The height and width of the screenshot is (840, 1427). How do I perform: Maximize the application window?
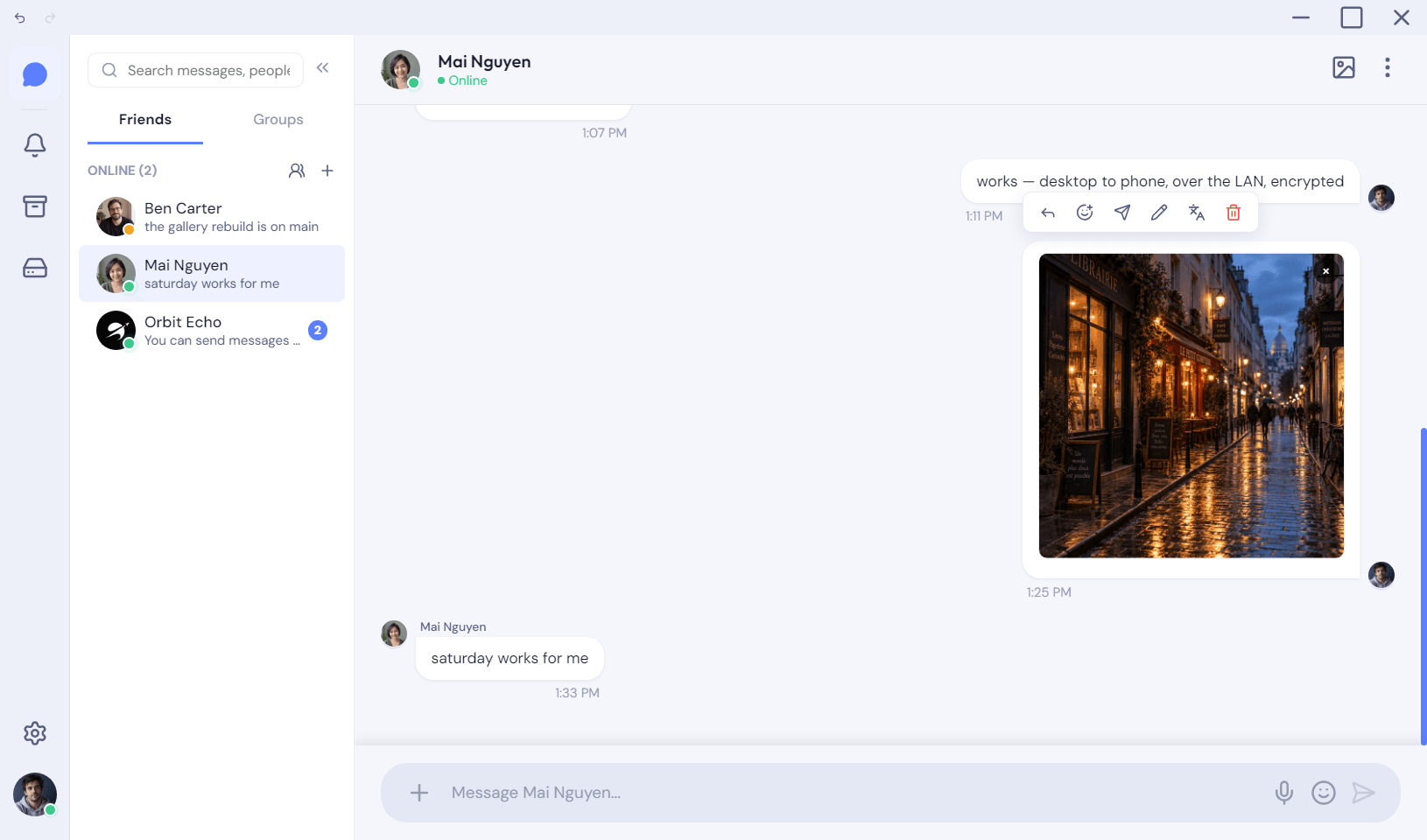[1352, 17]
